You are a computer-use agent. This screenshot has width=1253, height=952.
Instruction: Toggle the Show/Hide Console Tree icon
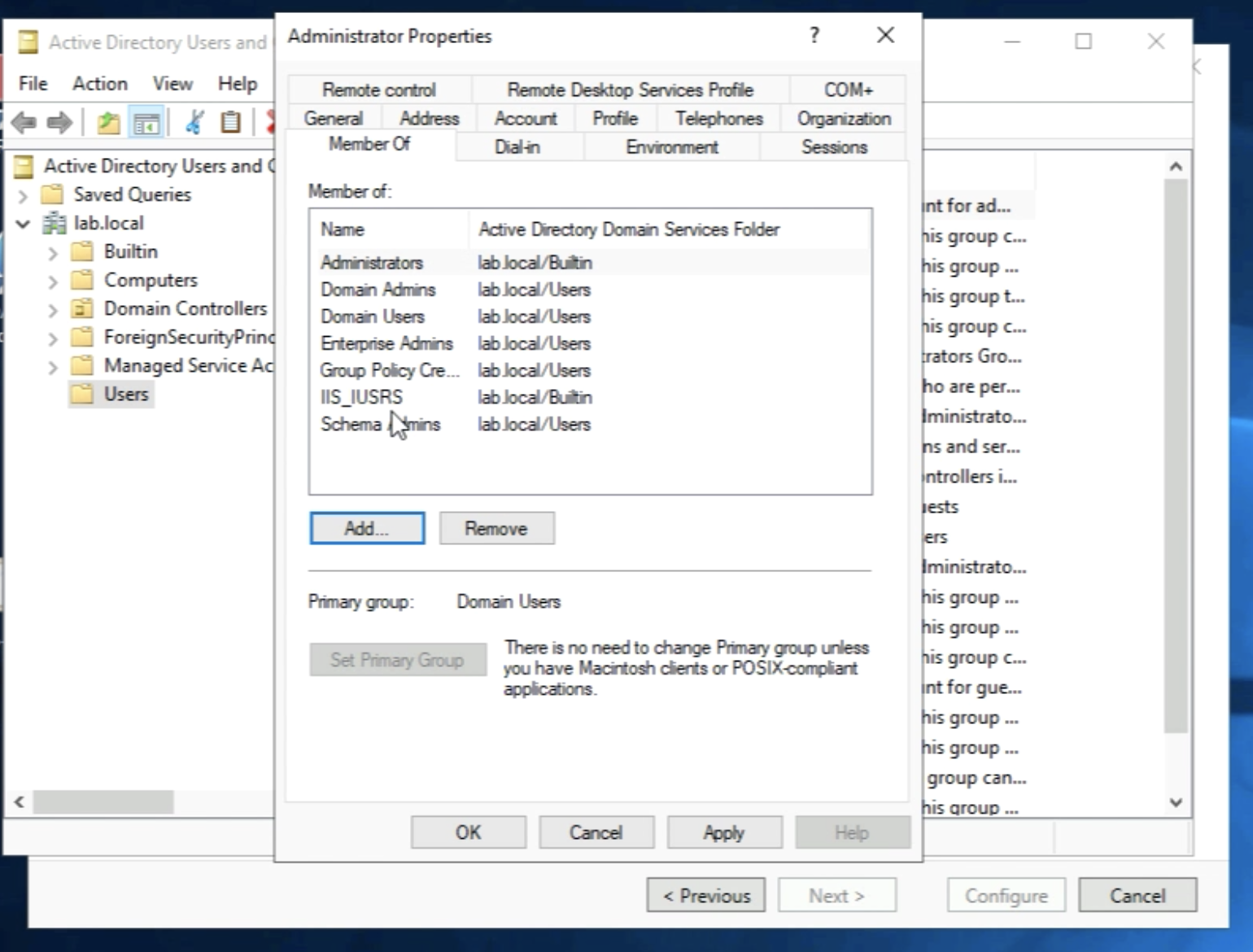coord(146,124)
